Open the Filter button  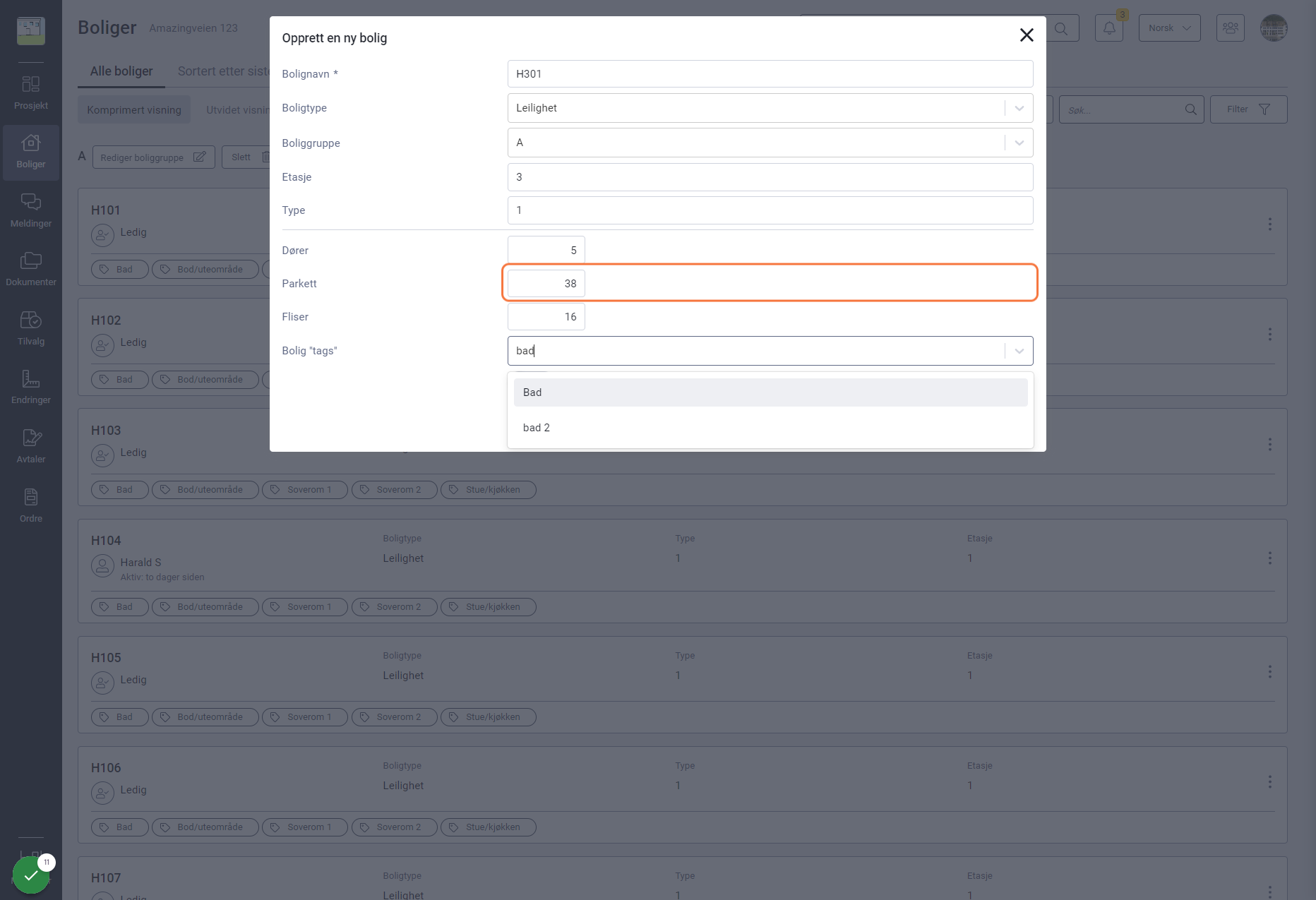1249,109
